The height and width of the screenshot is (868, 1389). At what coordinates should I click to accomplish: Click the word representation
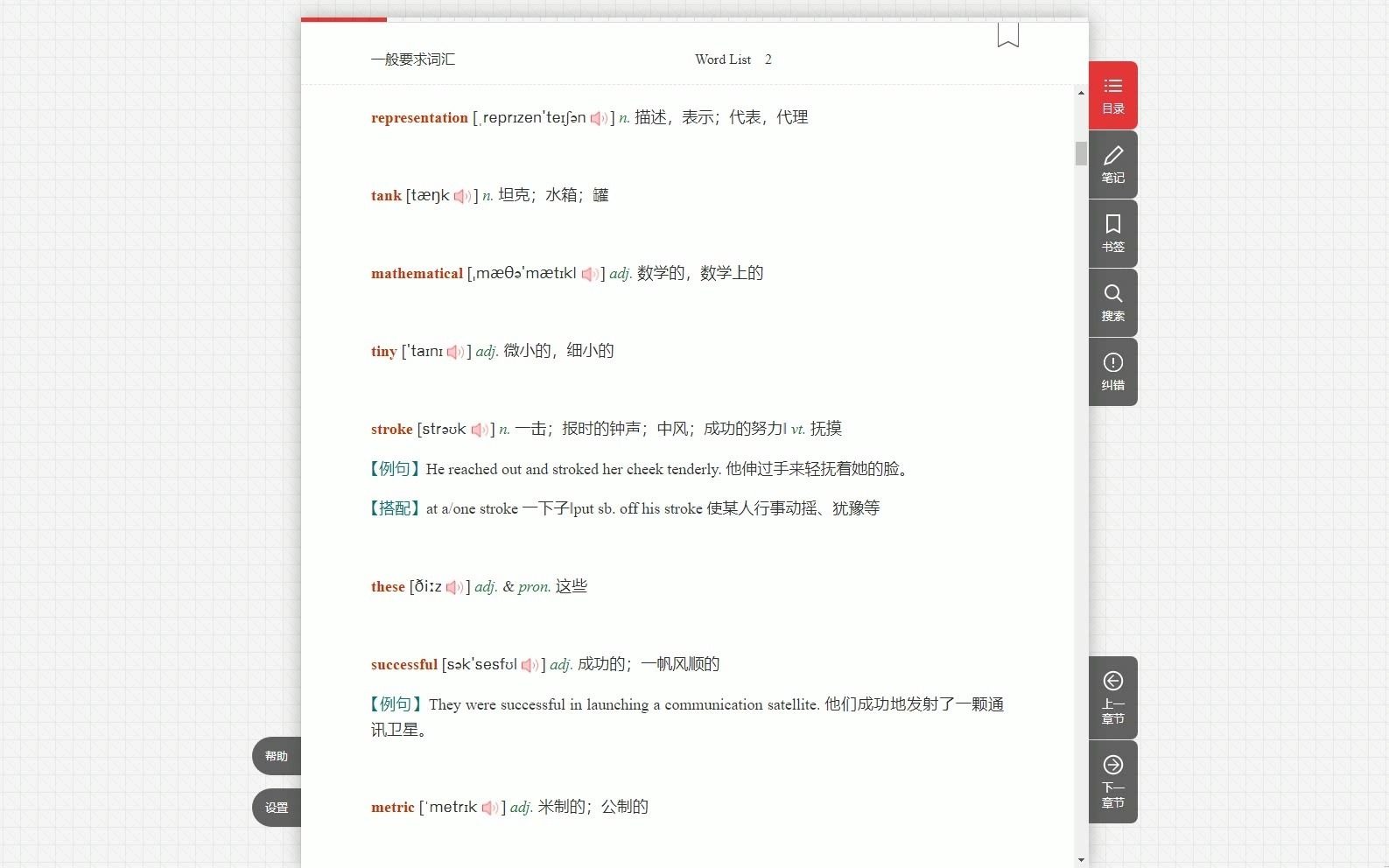(419, 118)
